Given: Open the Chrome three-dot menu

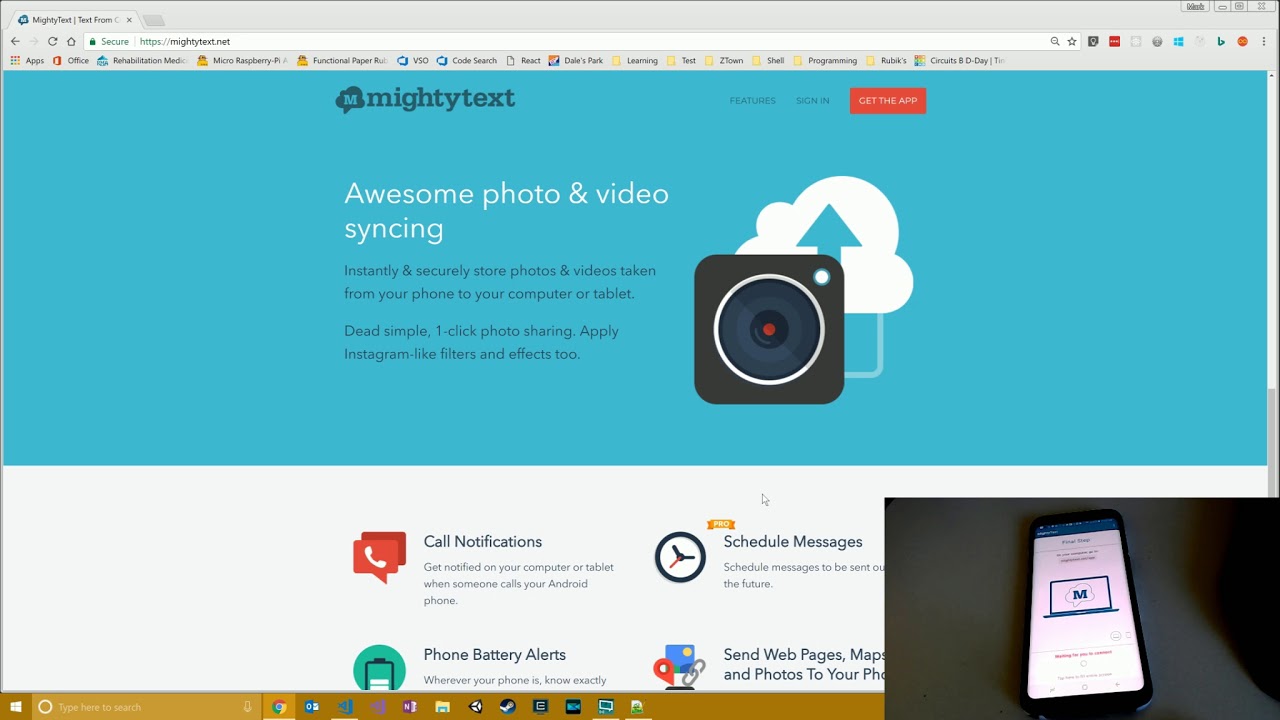Looking at the screenshot, I should click(x=1264, y=41).
